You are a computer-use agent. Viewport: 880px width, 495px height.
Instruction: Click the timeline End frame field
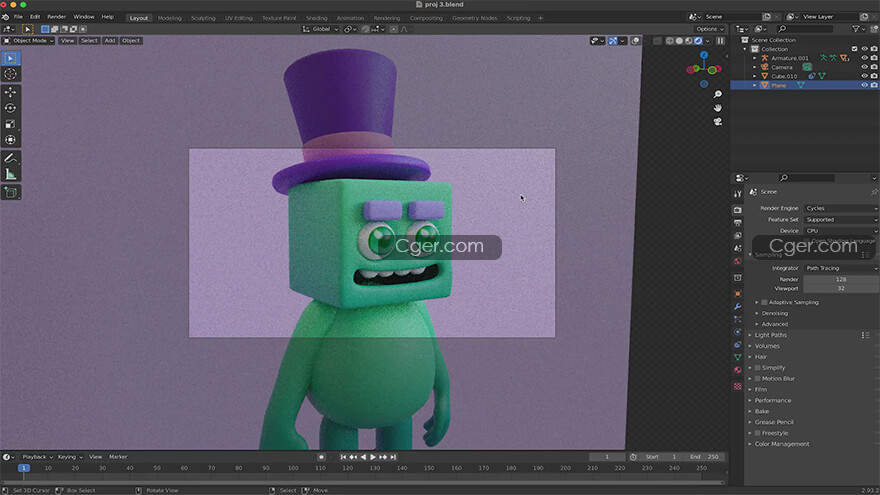(704, 457)
